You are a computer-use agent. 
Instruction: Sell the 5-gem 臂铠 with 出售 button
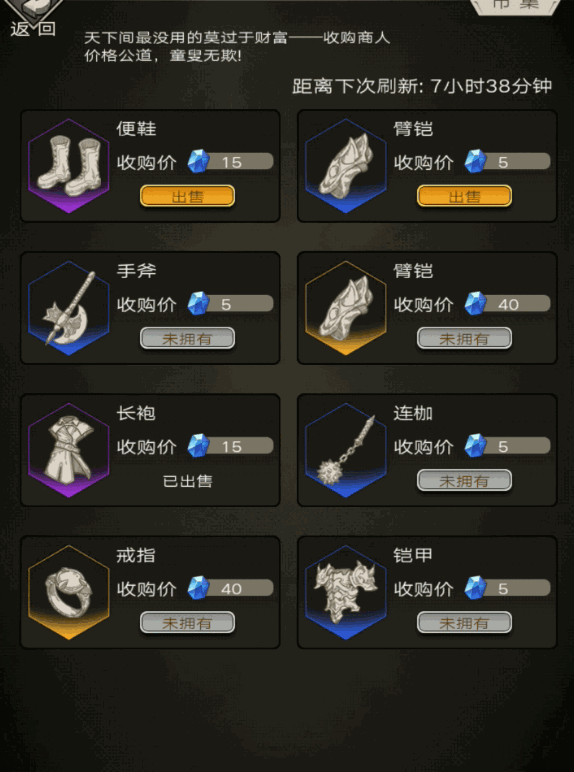pyautogui.click(x=464, y=196)
